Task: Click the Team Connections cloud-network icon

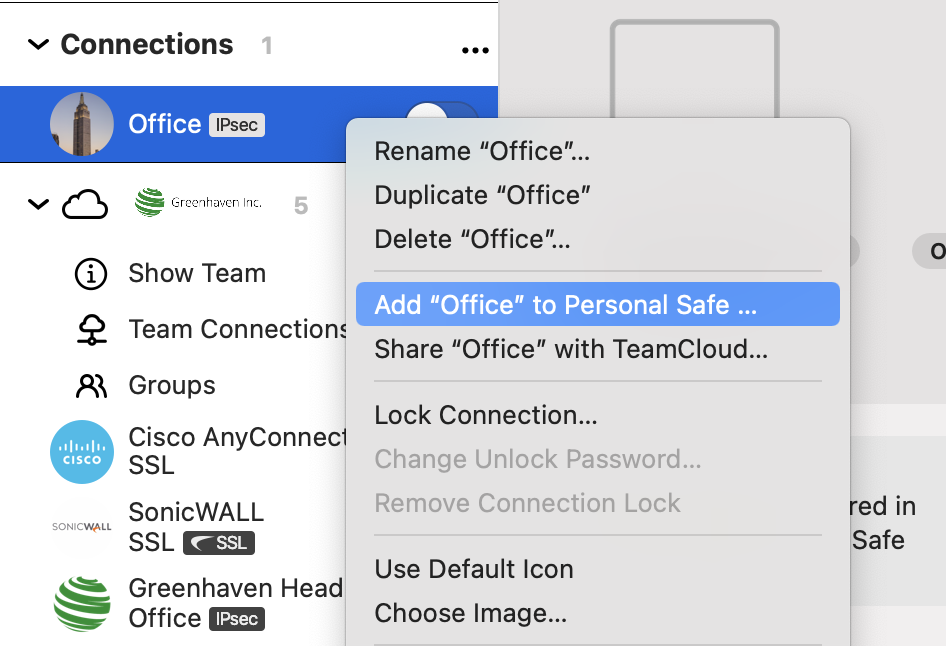Action: coord(92,330)
